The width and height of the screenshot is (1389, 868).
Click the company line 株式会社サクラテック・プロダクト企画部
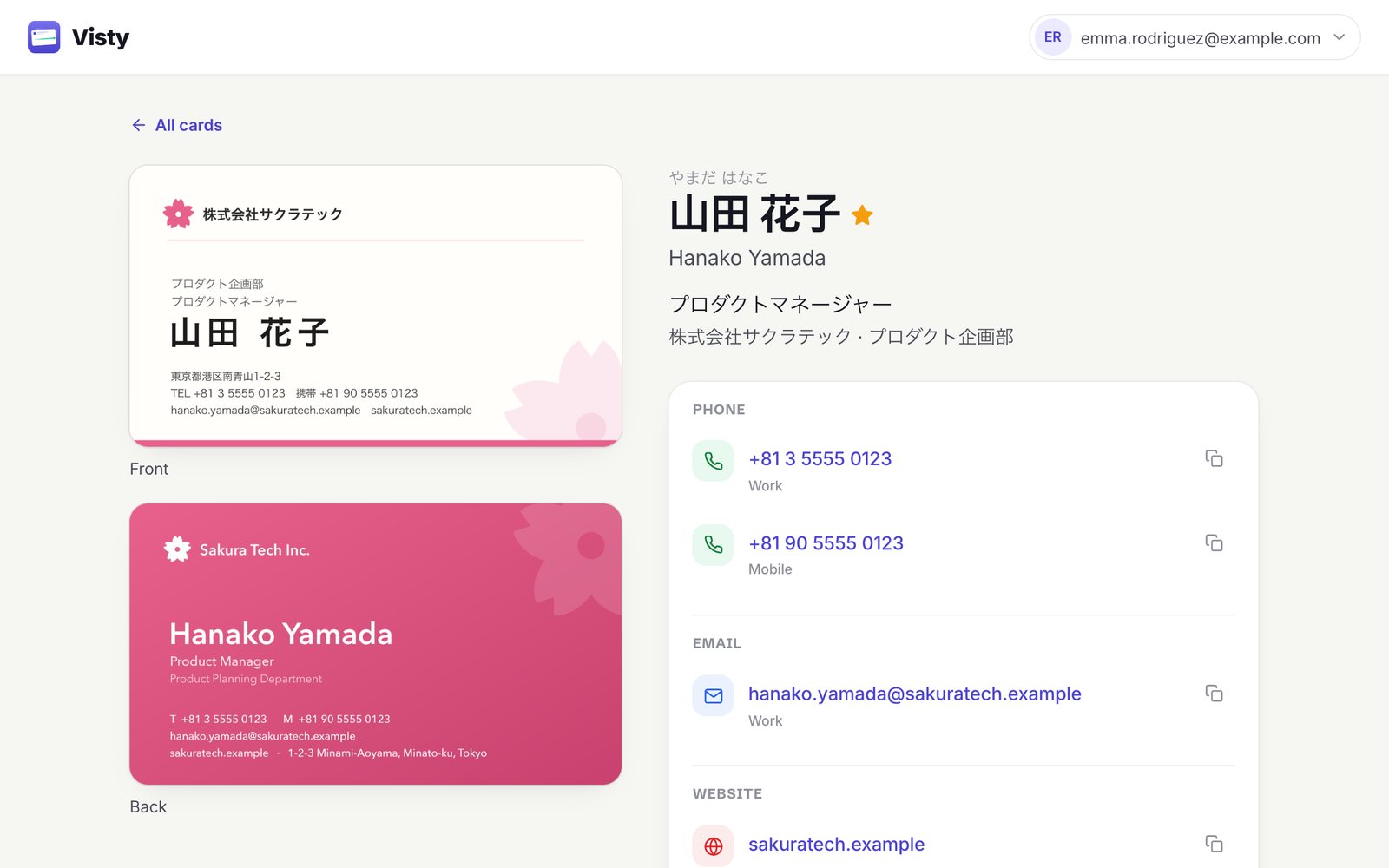pos(841,337)
